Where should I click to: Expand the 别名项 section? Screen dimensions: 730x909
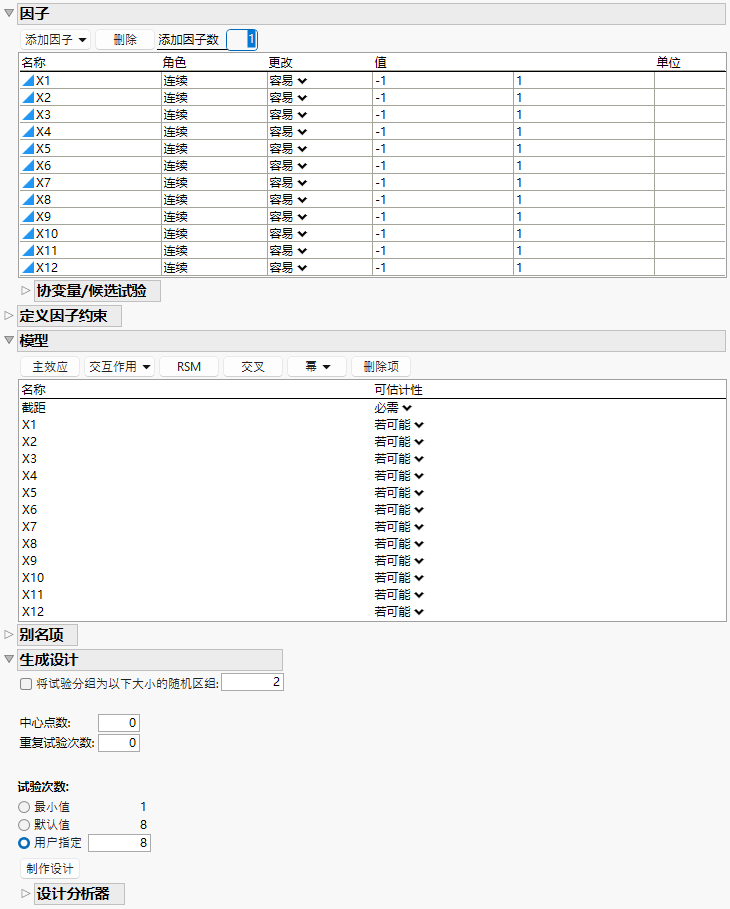pos(9,634)
